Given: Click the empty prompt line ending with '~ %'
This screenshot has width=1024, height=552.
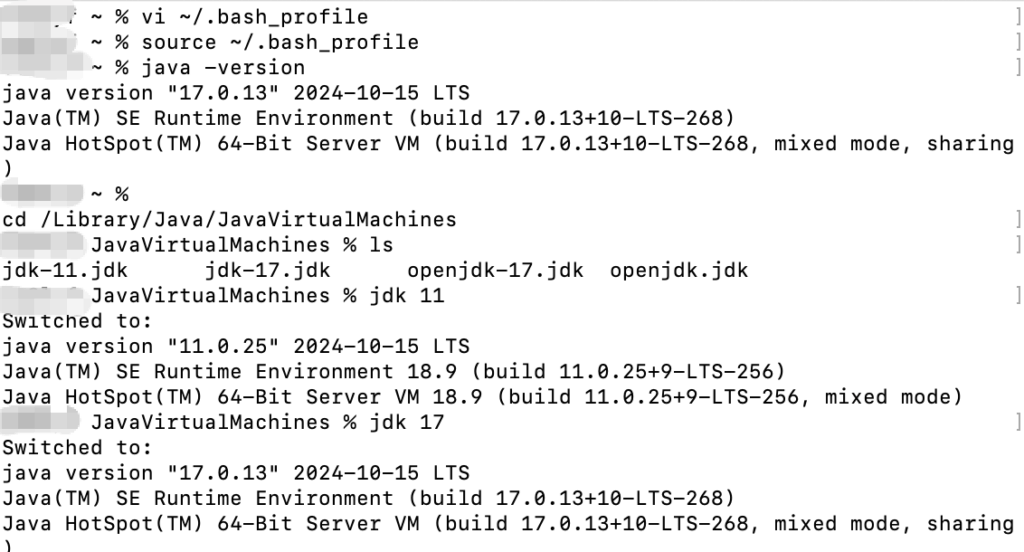Looking at the screenshot, I should 65,194.
